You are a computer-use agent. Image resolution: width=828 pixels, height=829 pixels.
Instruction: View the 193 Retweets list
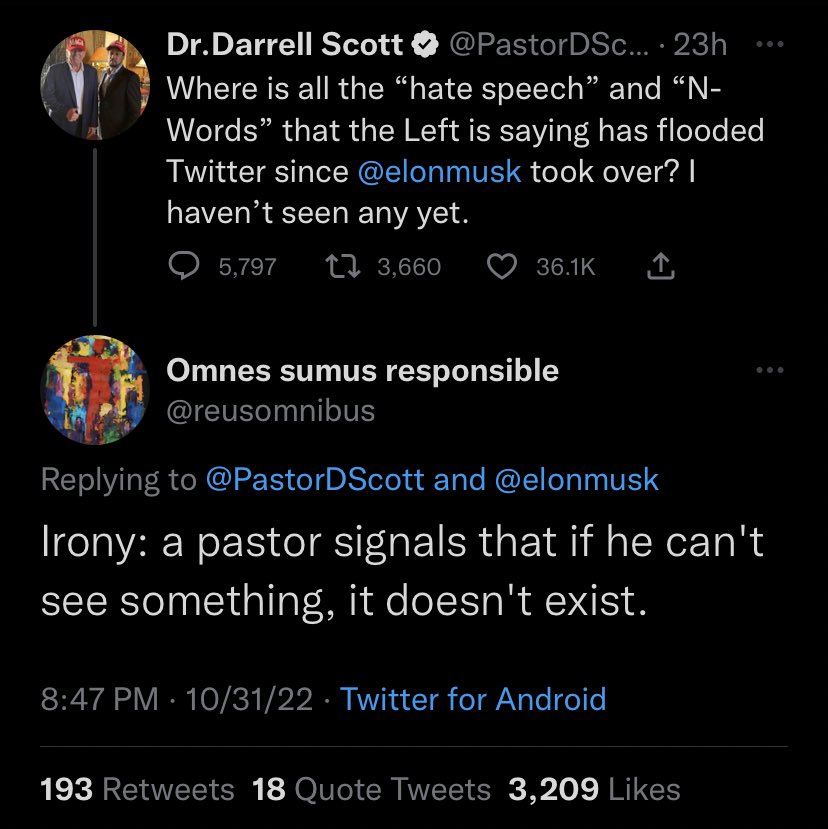137,789
